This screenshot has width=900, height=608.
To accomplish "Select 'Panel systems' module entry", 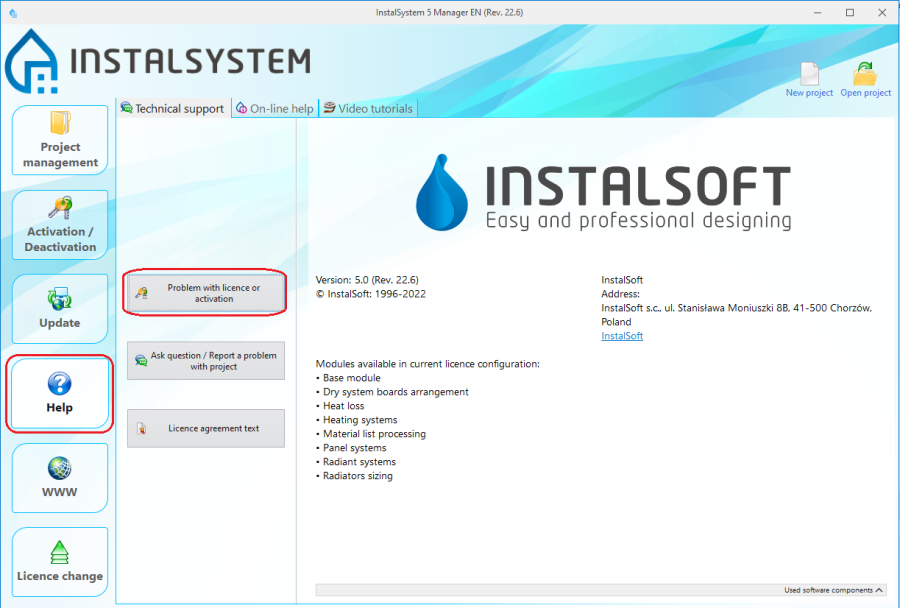I will (x=354, y=448).
